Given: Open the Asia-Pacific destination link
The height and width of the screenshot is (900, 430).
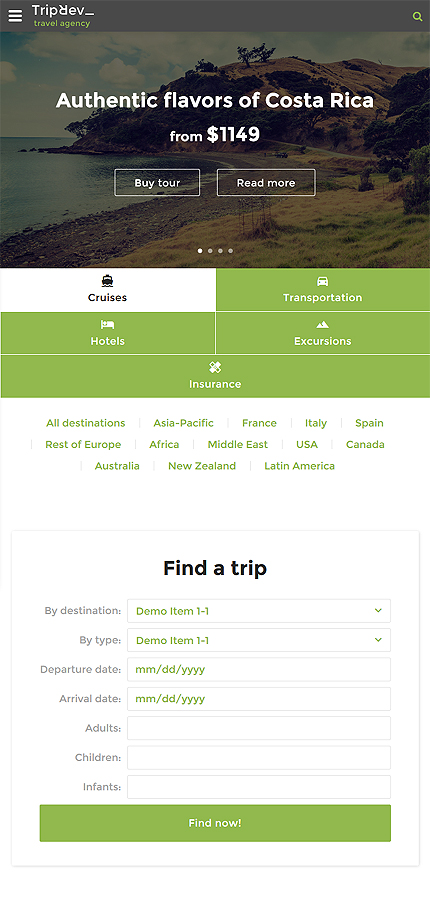Looking at the screenshot, I should click(x=183, y=423).
